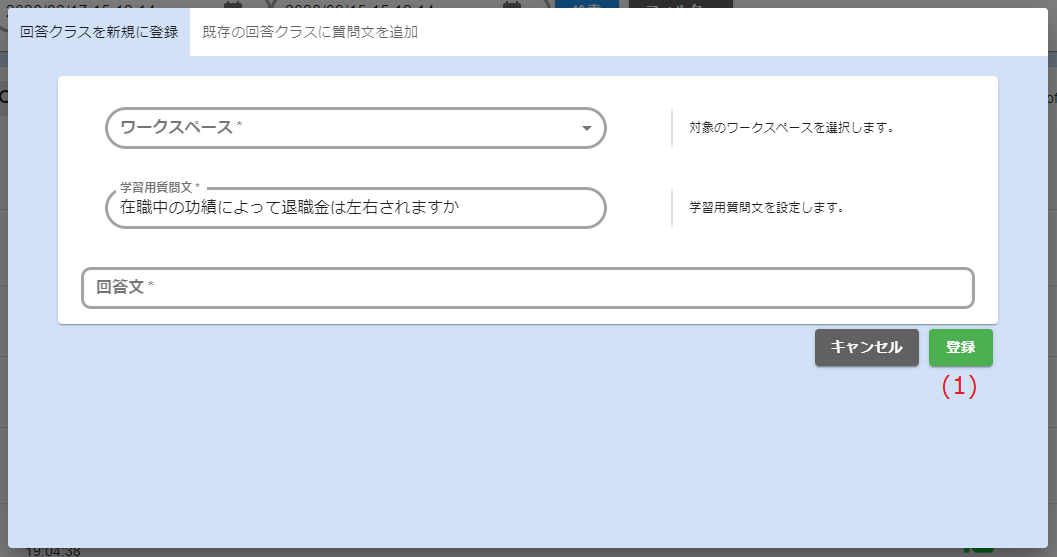Screen dimensions: 1057x557
Task: Click the small 学習用質問文 floating label
Action: [x=160, y=187]
